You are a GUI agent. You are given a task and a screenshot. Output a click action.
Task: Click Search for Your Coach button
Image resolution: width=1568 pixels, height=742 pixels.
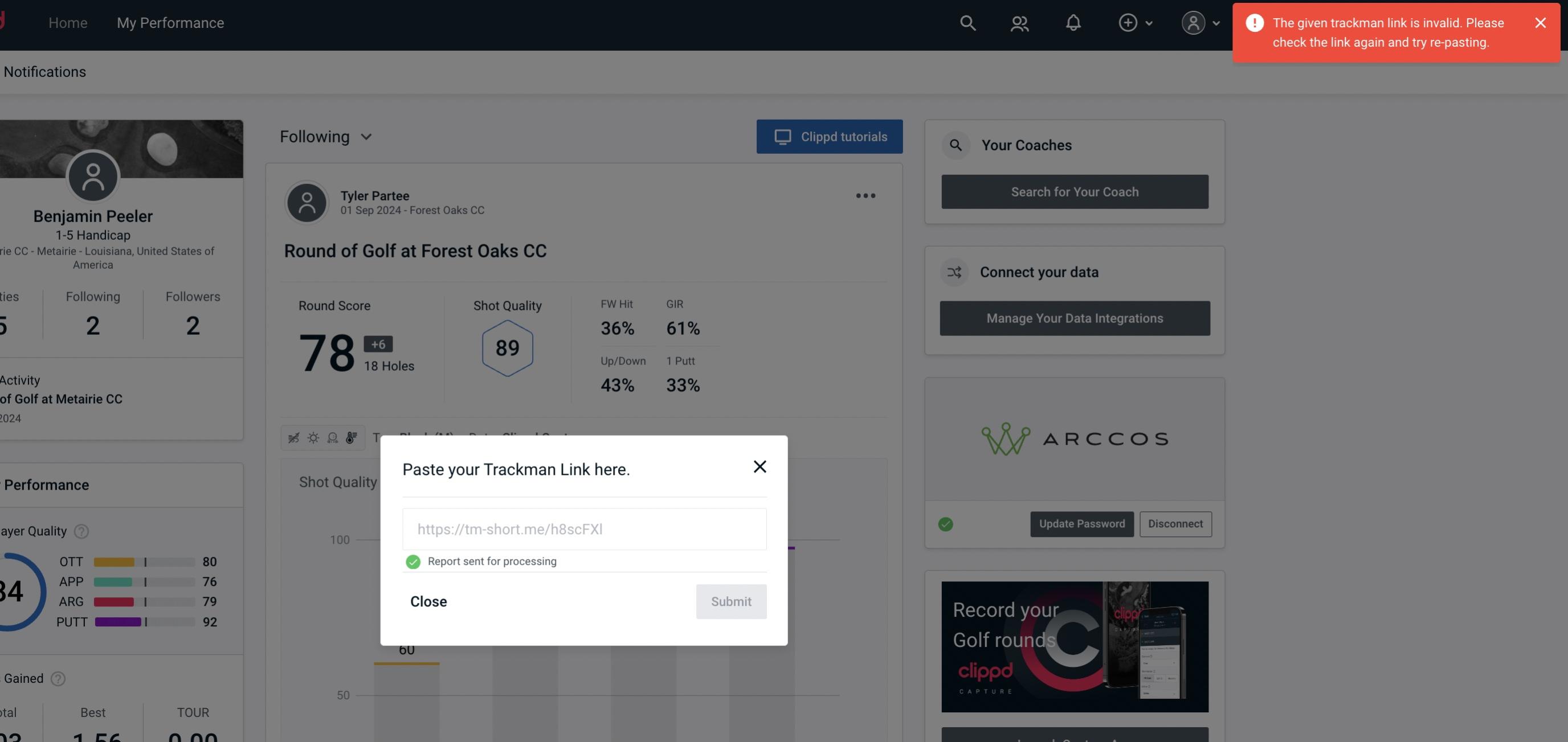click(x=1075, y=192)
